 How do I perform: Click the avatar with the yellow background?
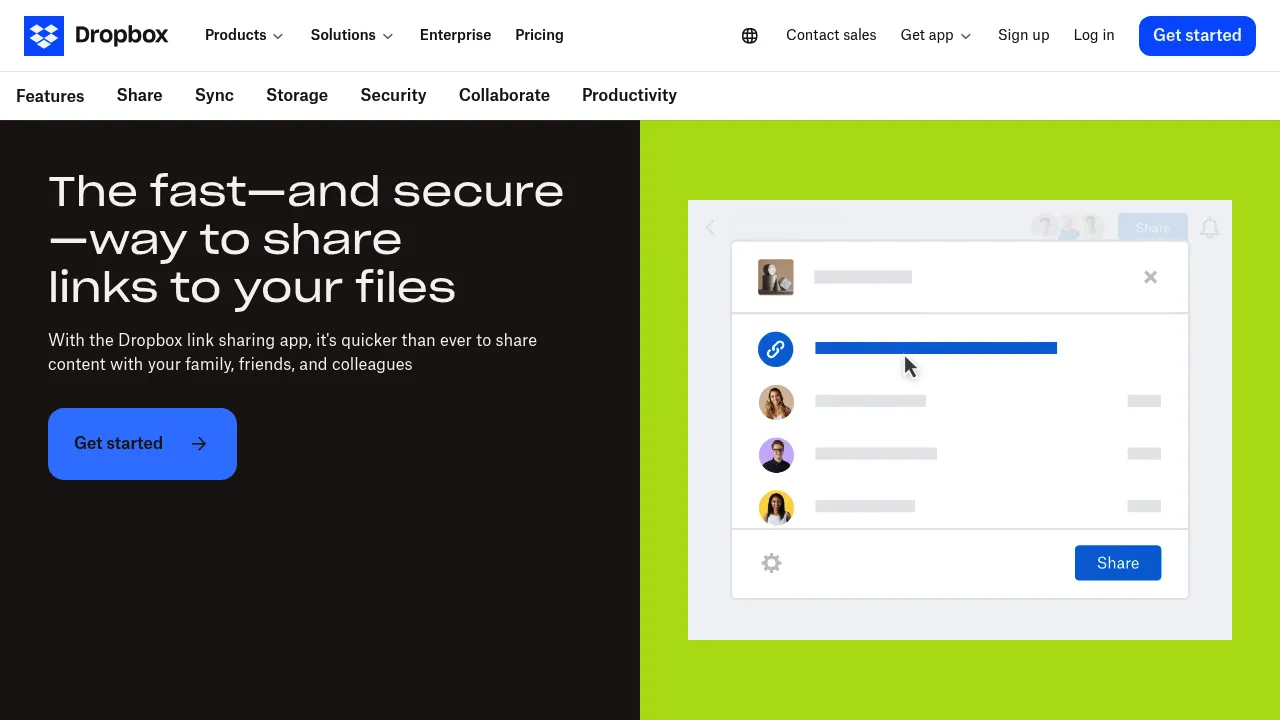[x=776, y=508]
